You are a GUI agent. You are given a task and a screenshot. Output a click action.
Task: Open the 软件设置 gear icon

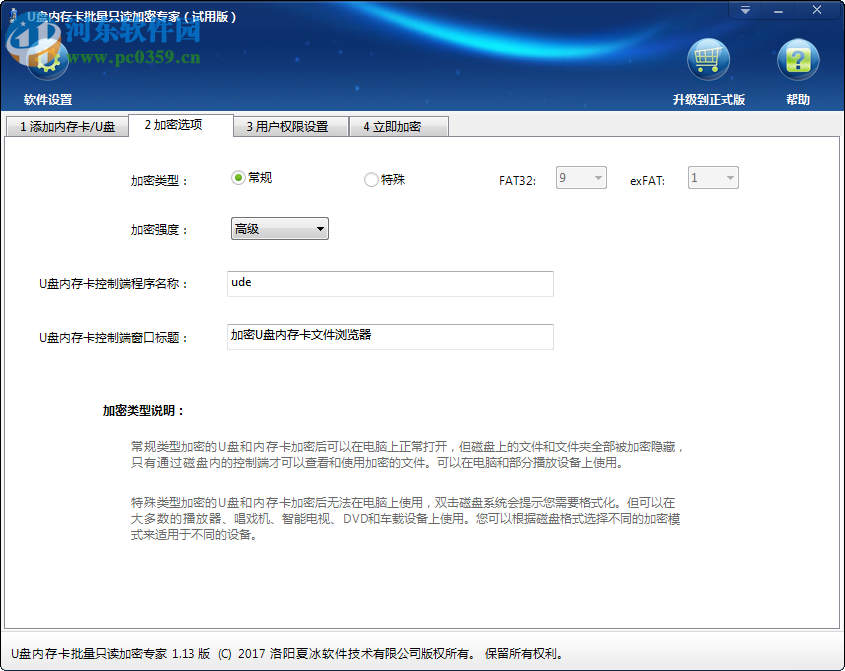(x=47, y=60)
